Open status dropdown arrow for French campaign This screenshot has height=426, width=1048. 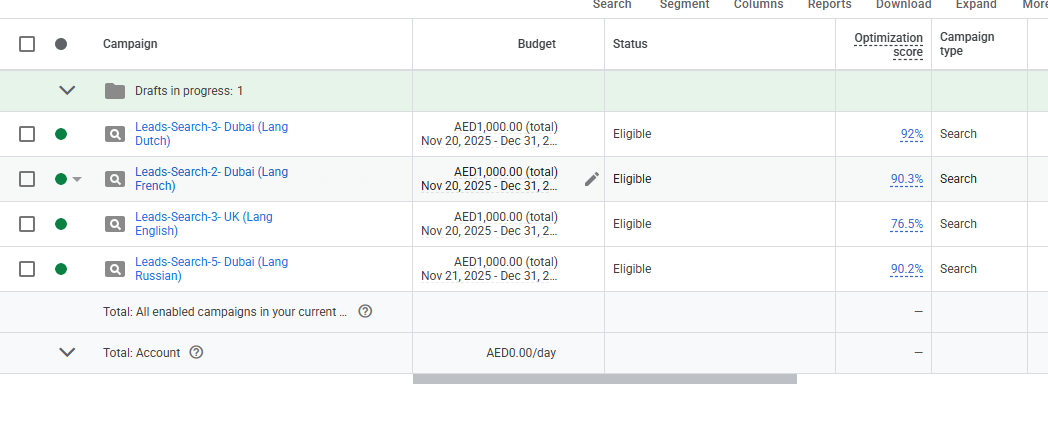tap(77, 180)
